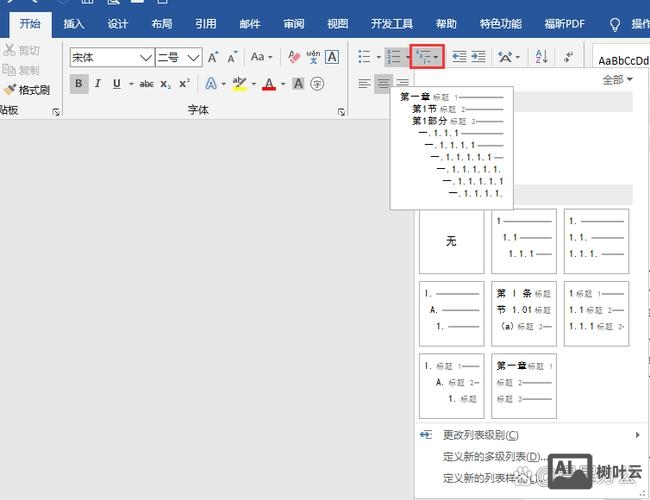Click the enclosed character 字 icon
Viewport: 650px width, 500px height.
point(317,84)
